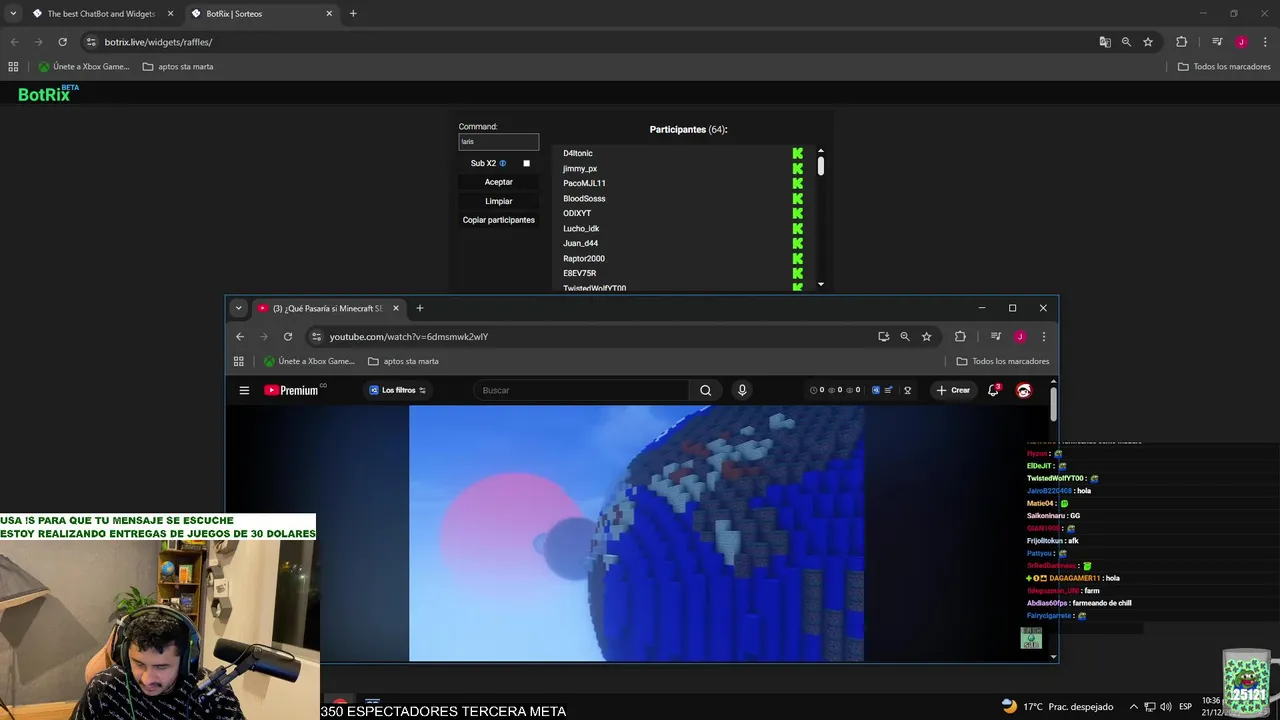Click Kick icon beside Raptor2000
The image size is (1280, 720).
pos(798,258)
